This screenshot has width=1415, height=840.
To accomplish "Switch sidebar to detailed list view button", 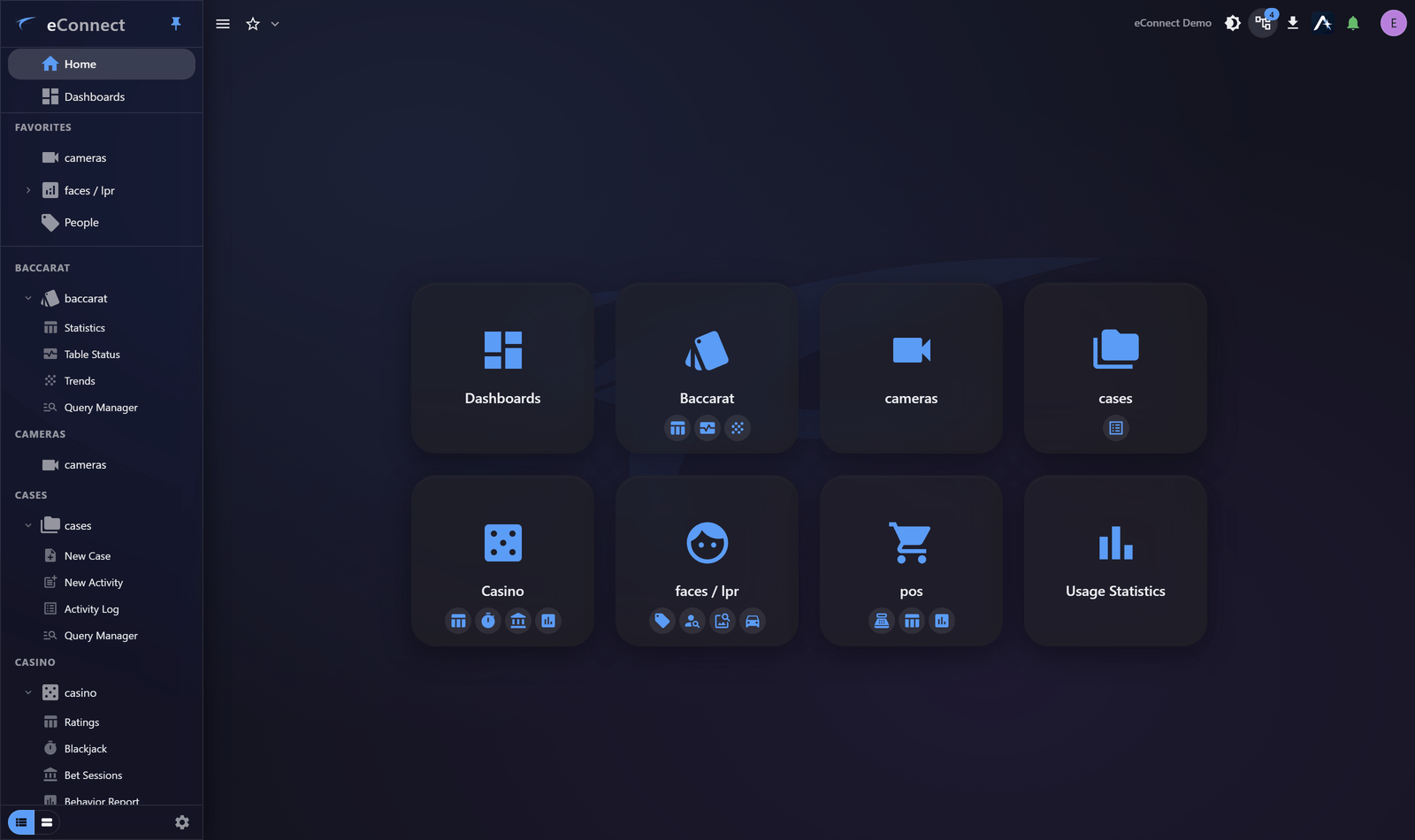I will pos(21,822).
